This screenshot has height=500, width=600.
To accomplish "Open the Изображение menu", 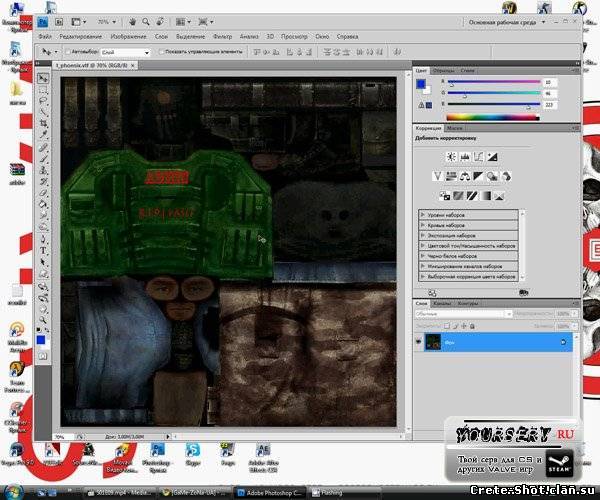I will (128, 37).
